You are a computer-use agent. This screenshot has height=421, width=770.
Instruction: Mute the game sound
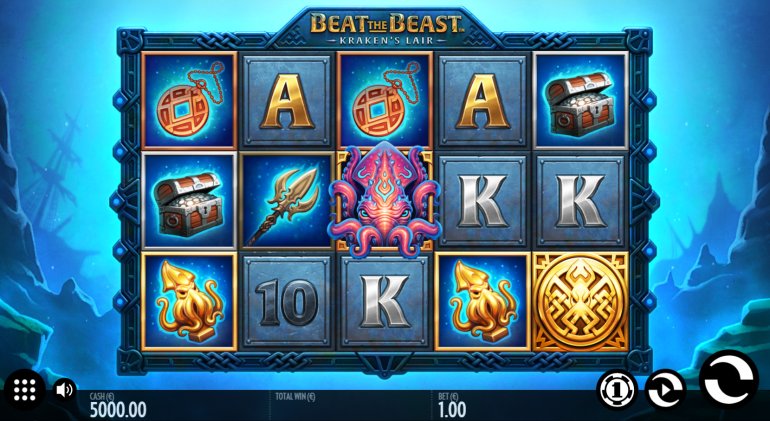pyautogui.click(x=64, y=390)
